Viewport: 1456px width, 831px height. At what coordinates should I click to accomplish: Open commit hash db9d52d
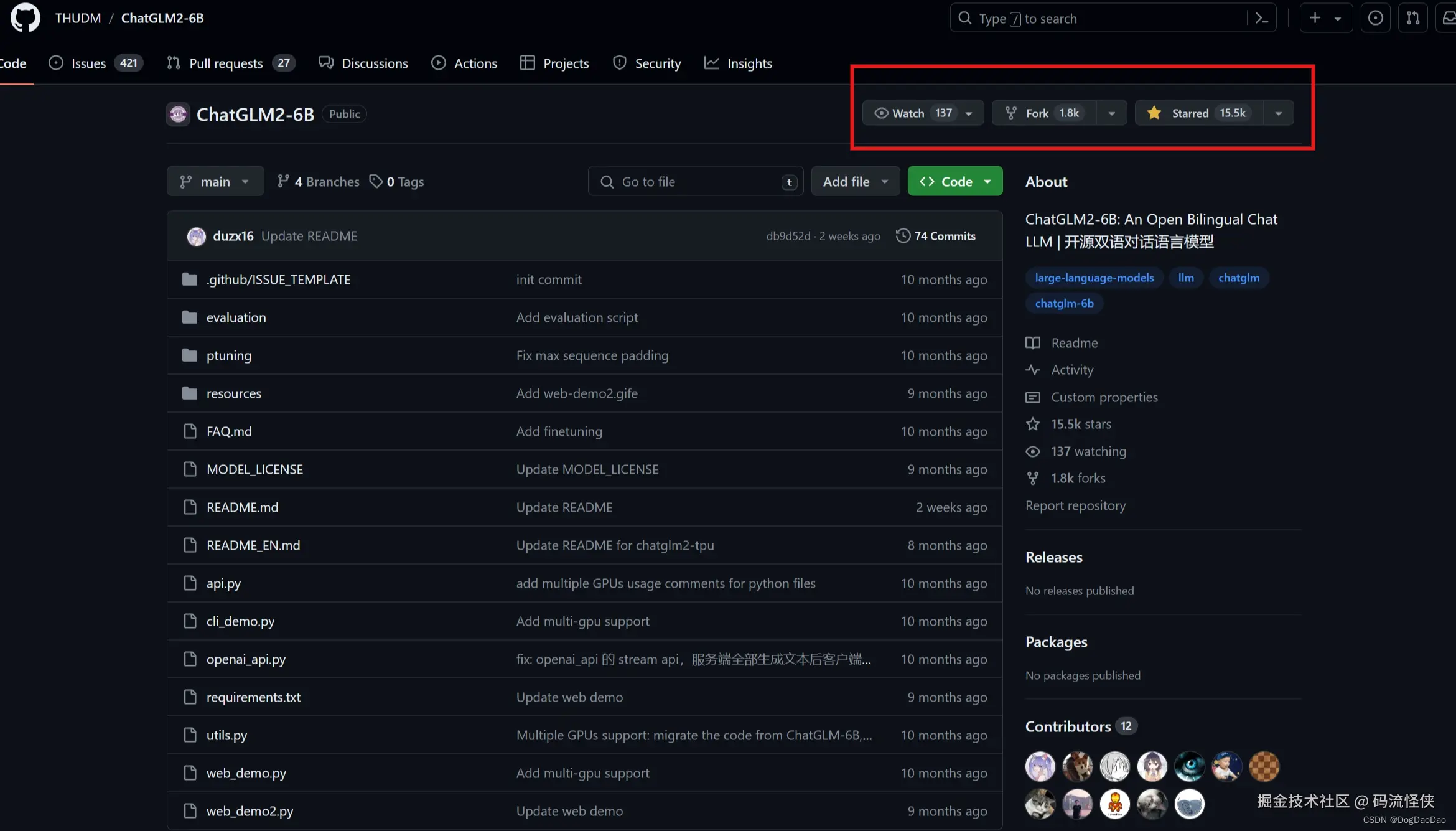(x=788, y=236)
